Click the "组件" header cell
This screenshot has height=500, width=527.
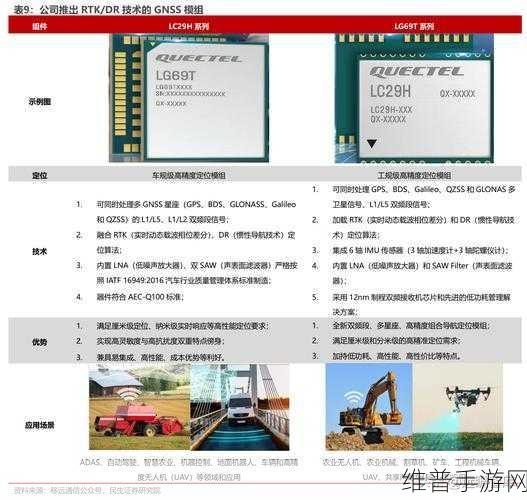(x=40, y=26)
